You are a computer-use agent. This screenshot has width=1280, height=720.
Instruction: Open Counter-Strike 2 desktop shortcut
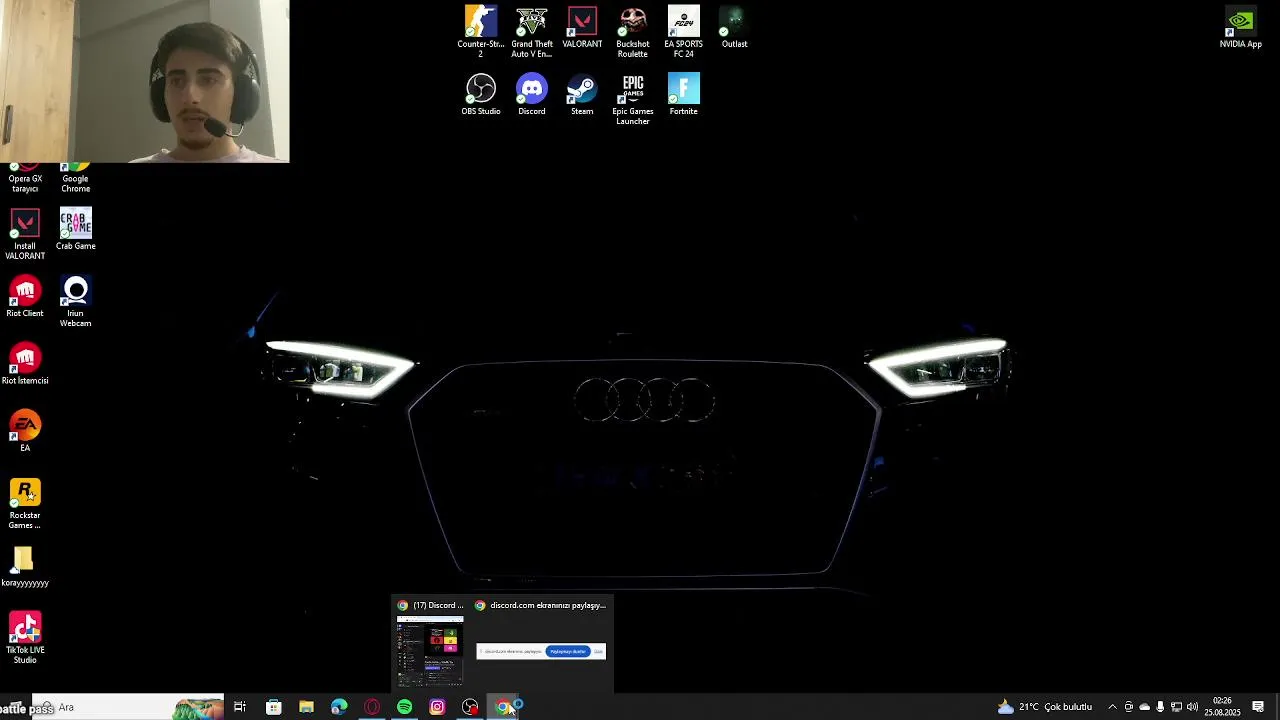[x=481, y=32]
